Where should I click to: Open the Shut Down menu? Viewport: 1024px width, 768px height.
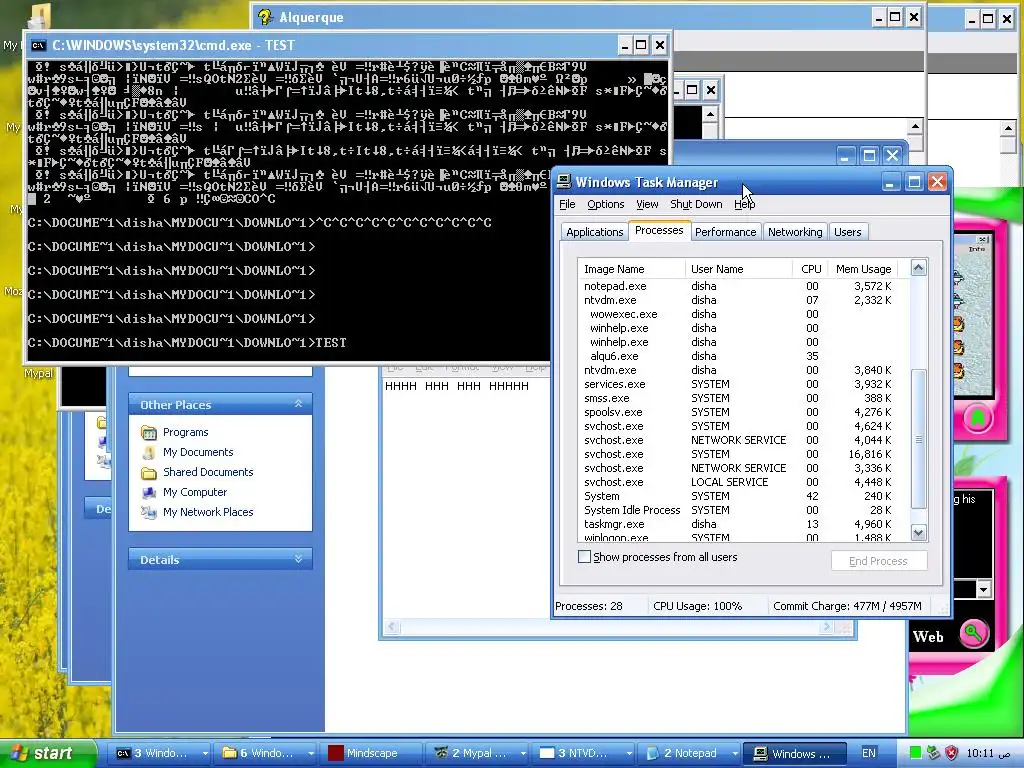(696, 204)
